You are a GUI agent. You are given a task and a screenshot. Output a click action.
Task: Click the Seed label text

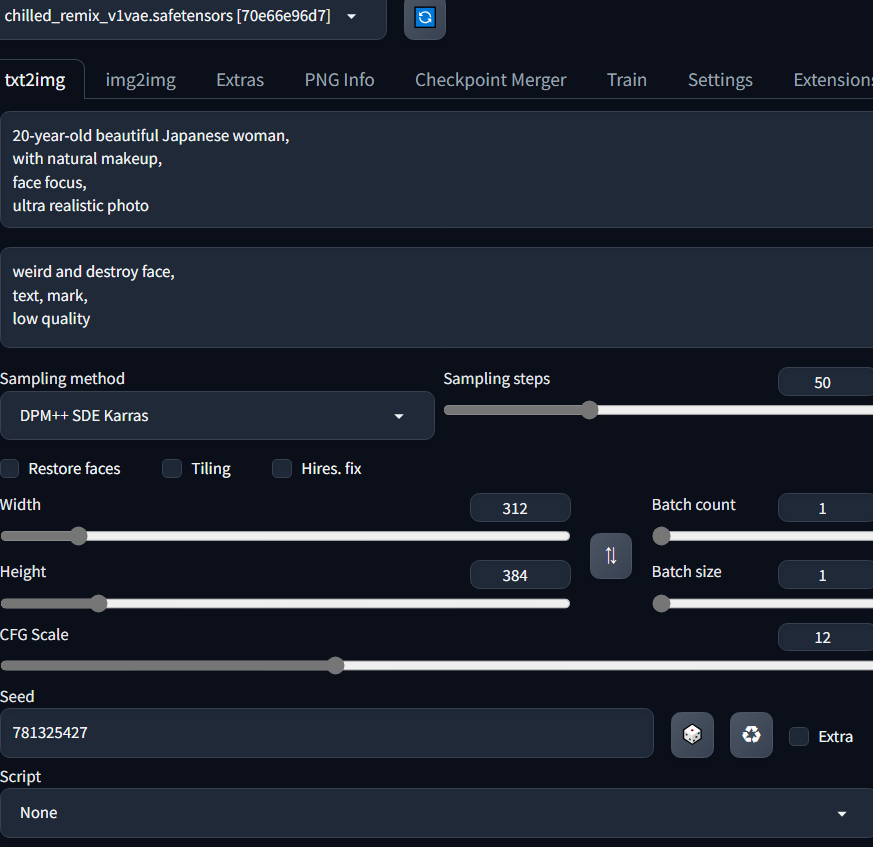(17, 697)
